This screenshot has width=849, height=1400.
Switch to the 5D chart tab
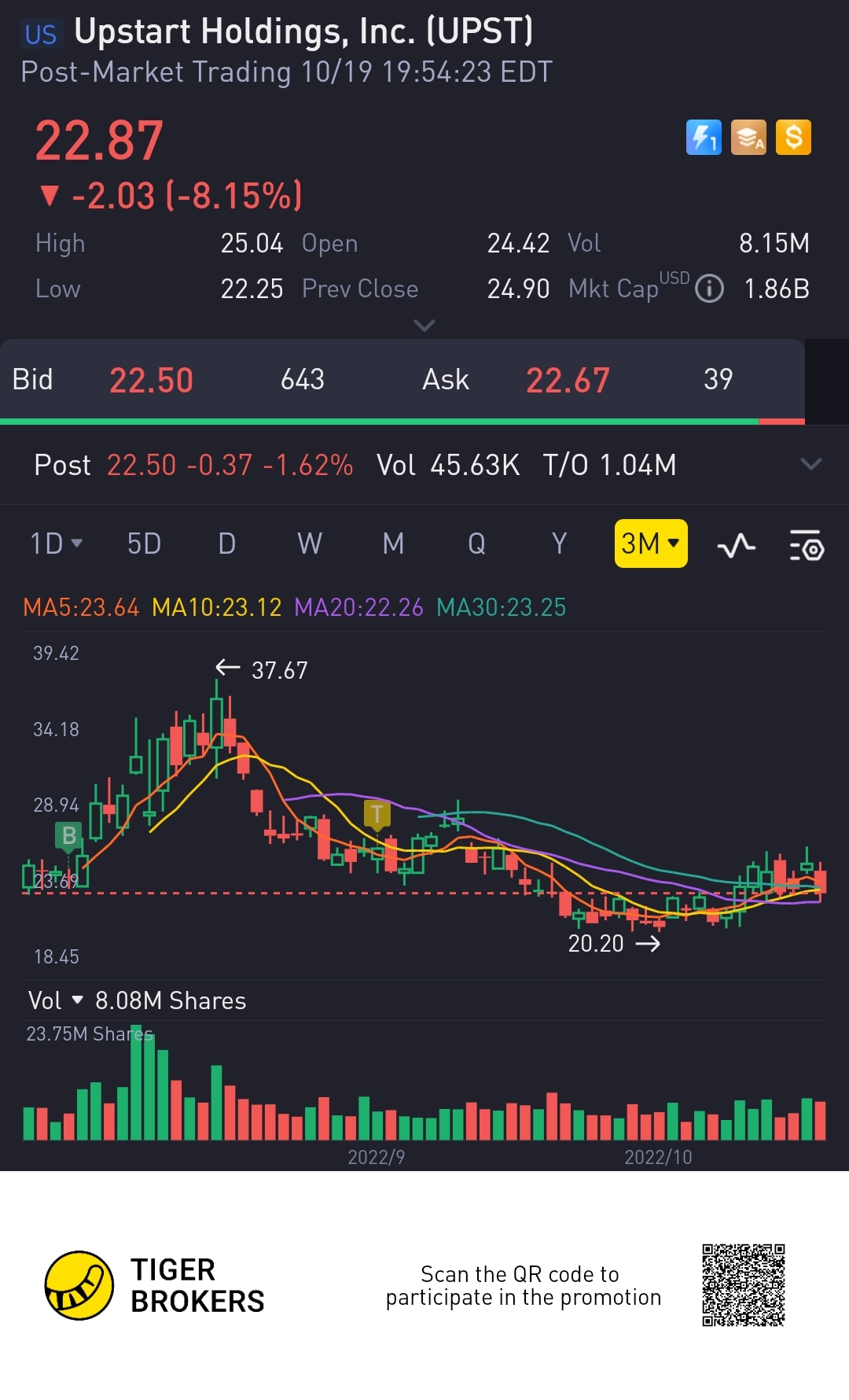click(145, 543)
